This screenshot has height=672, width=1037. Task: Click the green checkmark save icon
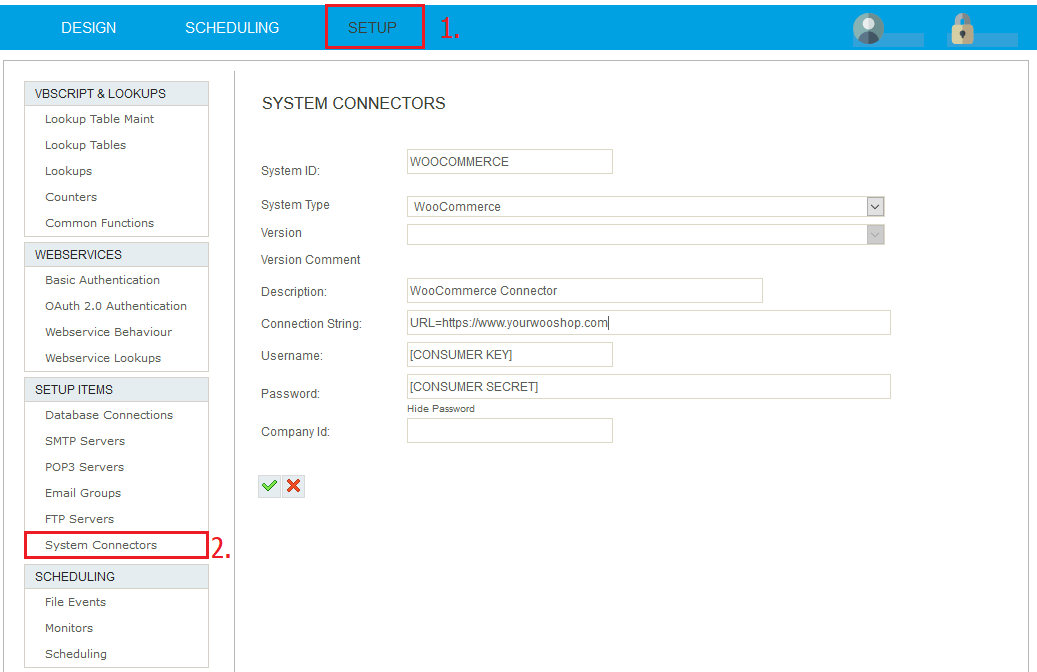click(269, 486)
